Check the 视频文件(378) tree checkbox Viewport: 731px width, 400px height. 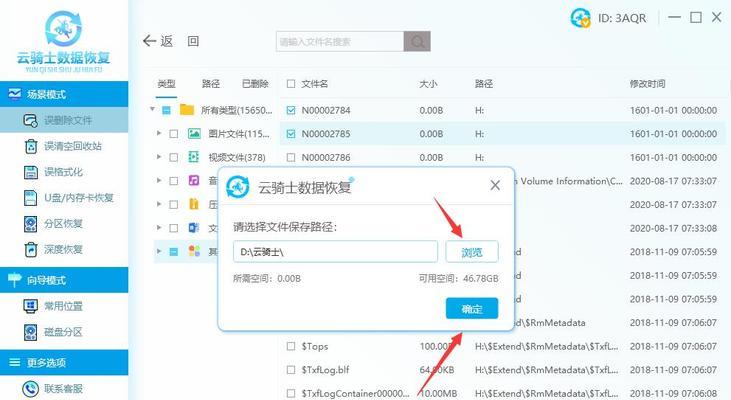[173, 158]
